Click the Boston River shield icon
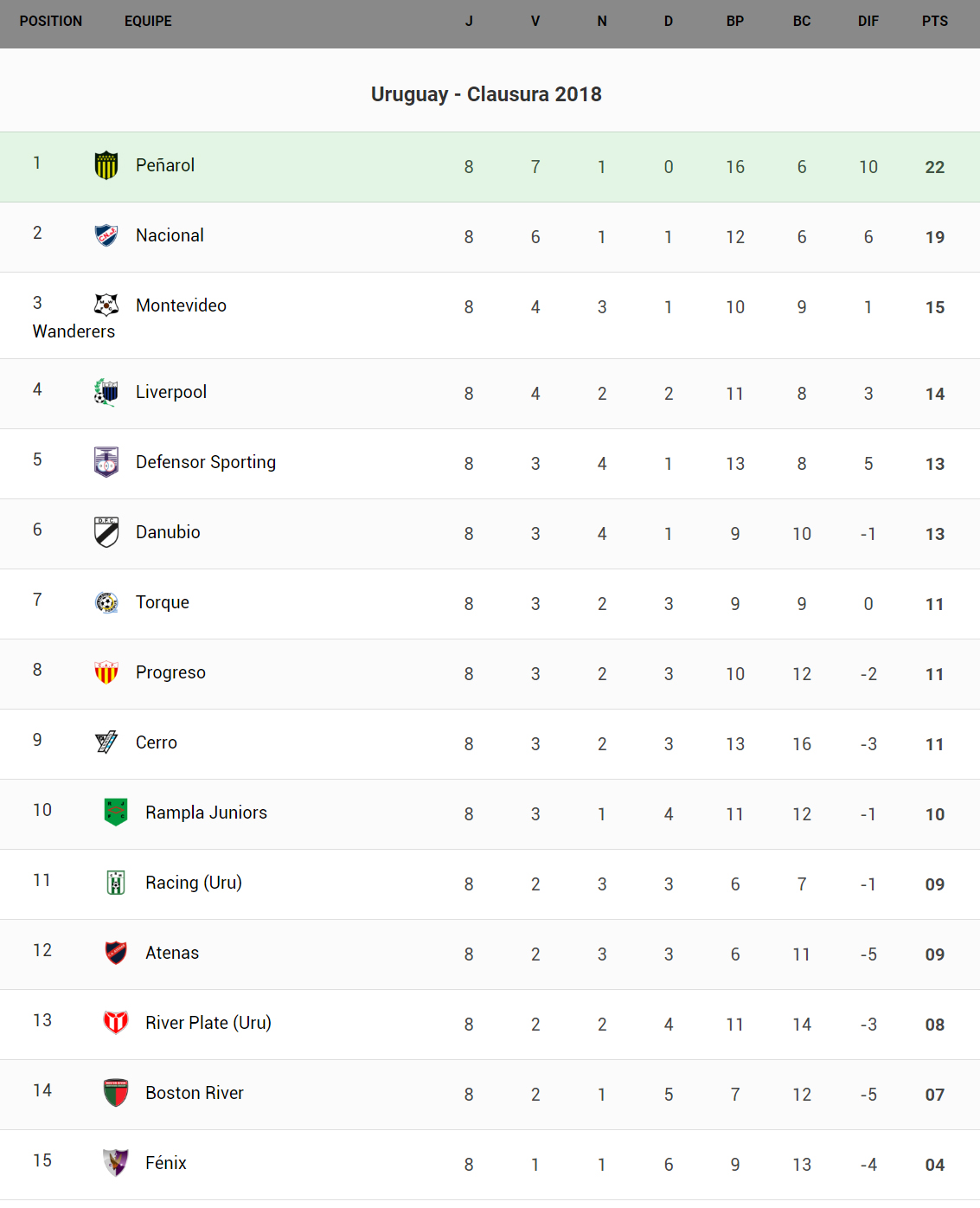This screenshot has width=980, height=1208. click(x=116, y=1093)
